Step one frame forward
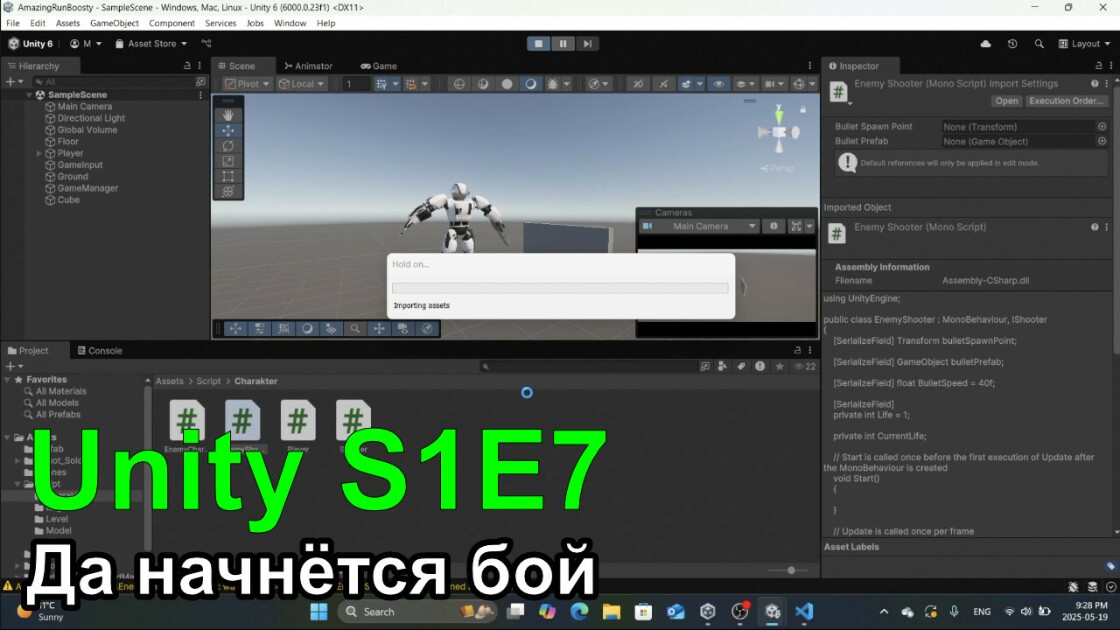 click(587, 44)
